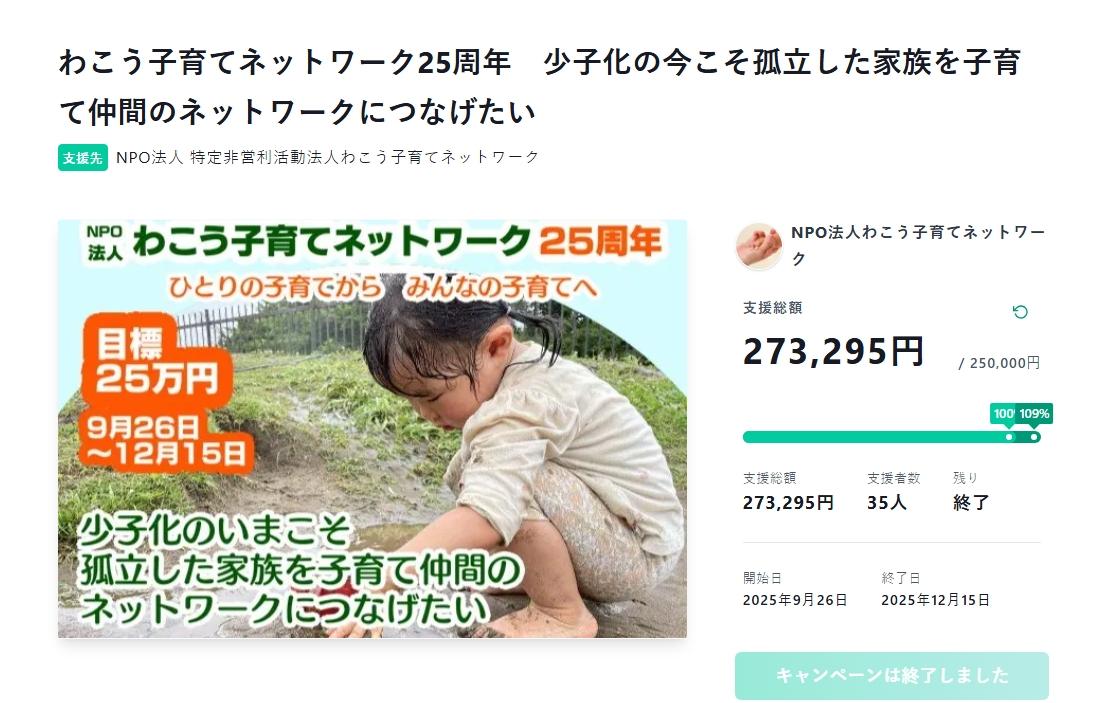Screen dimensions: 1099x703
Task: Click the large 273,295円 total amount
Action: point(833,351)
